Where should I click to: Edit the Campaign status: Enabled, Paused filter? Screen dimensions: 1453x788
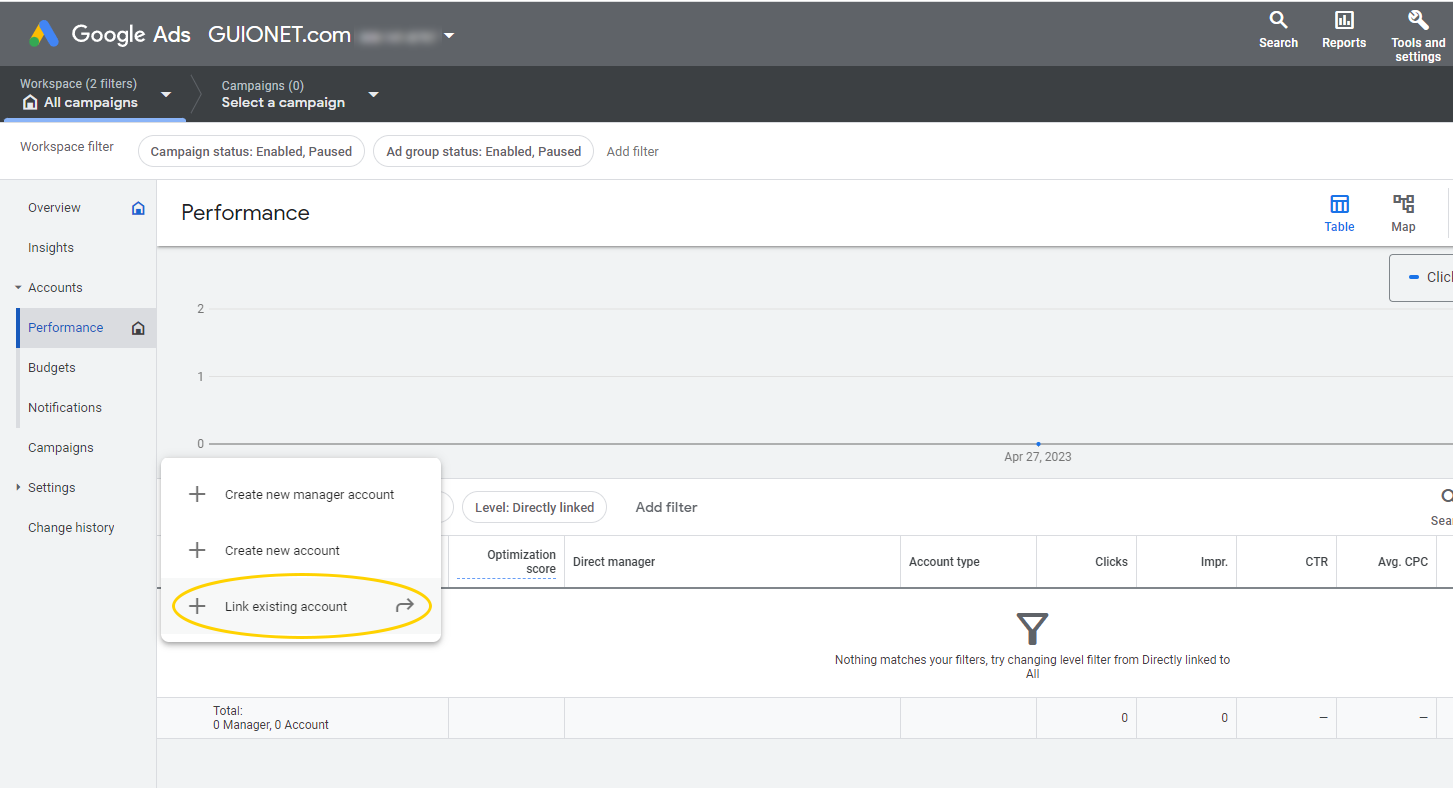(x=251, y=152)
